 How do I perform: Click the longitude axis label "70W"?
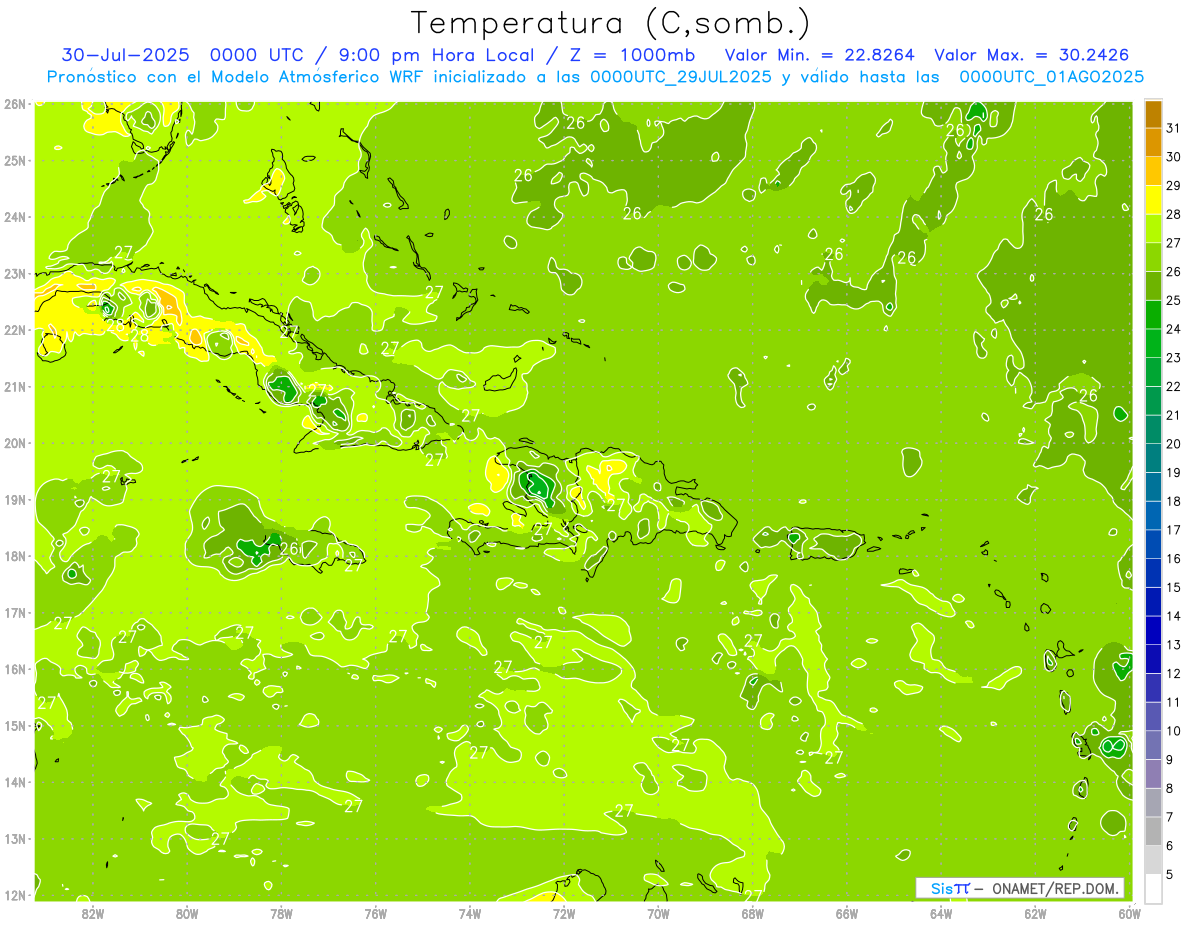coord(658,913)
